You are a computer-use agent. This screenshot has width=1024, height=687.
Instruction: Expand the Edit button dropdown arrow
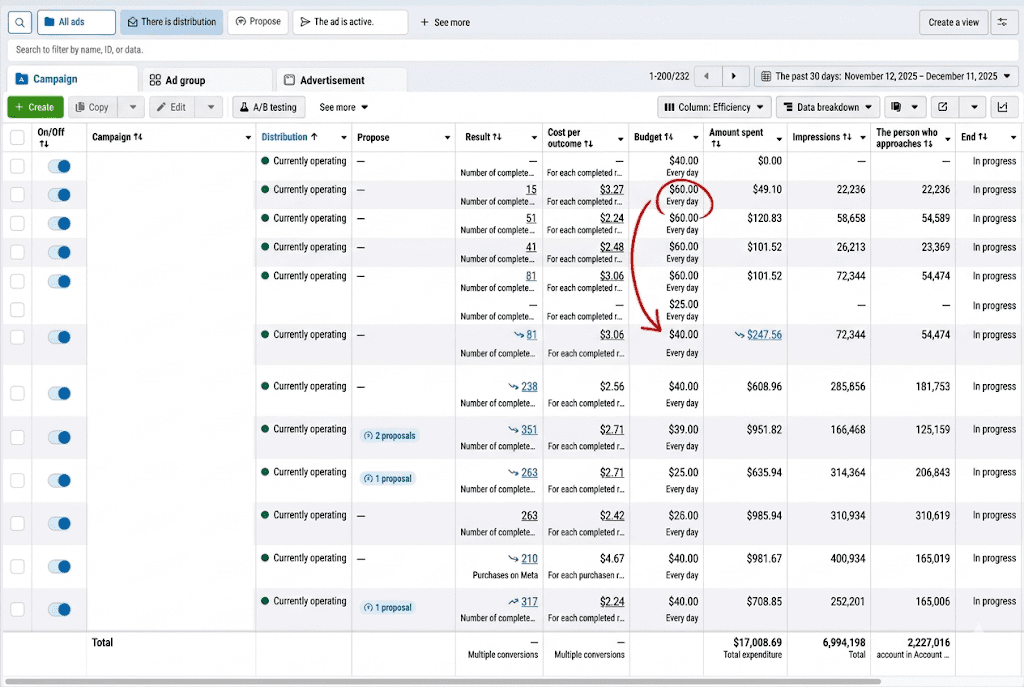click(x=210, y=107)
